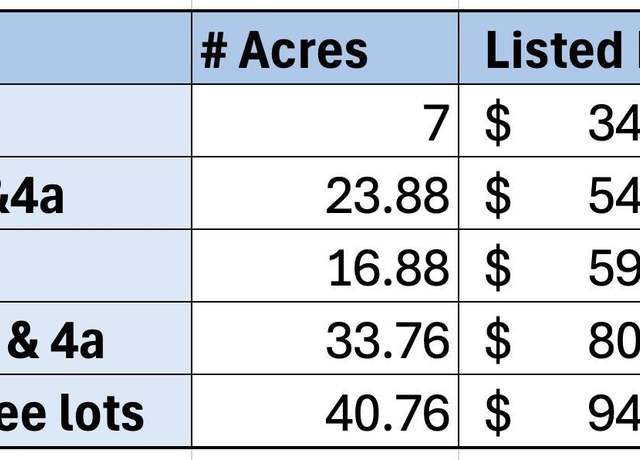Select the cell with value 23.88
Image resolution: width=640 pixels, height=460 pixels.
[x=325, y=193]
